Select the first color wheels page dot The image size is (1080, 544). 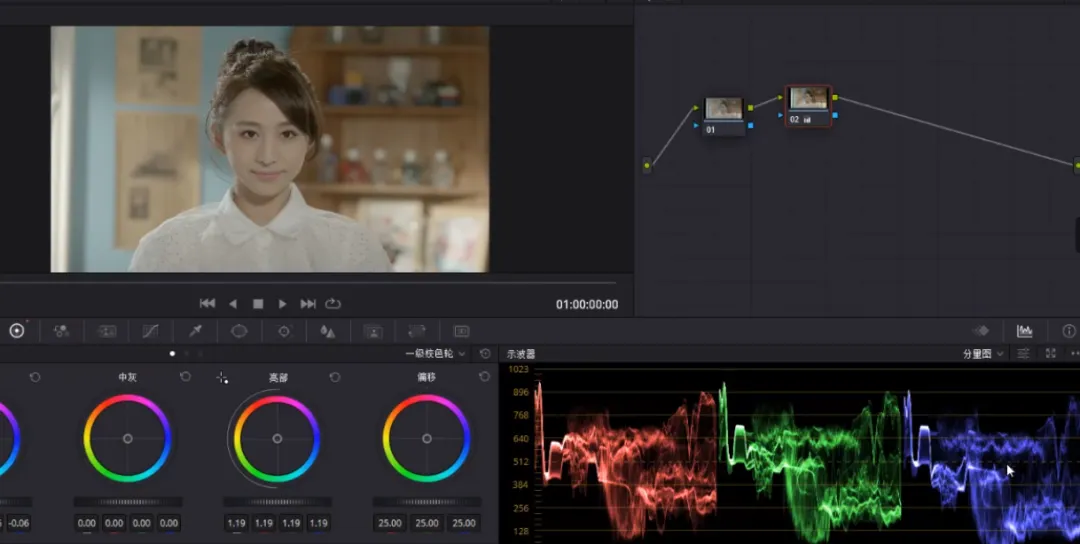(x=172, y=353)
